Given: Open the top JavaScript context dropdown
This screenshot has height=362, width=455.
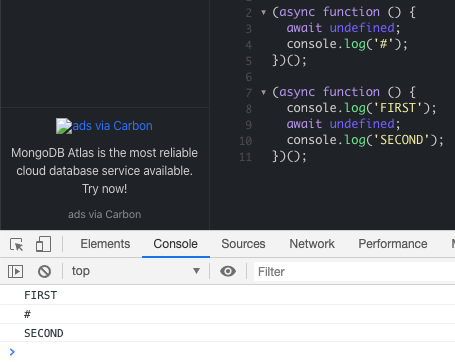Looking at the screenshot, I should click(136, 271).
